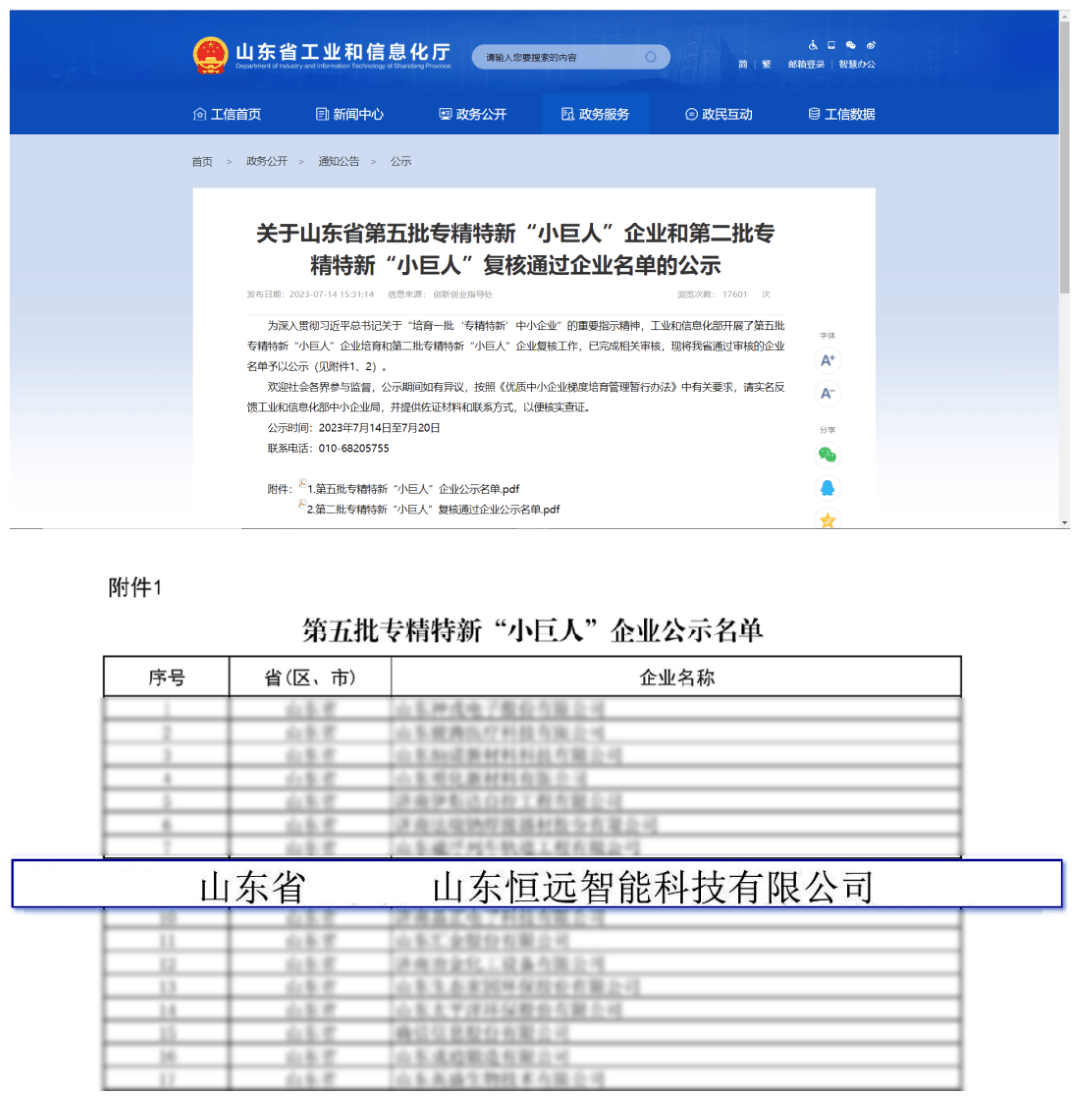Click the 序号 column header
Image resolution: width=1080 pixels, height=1101 pixels.
point(166,678)
